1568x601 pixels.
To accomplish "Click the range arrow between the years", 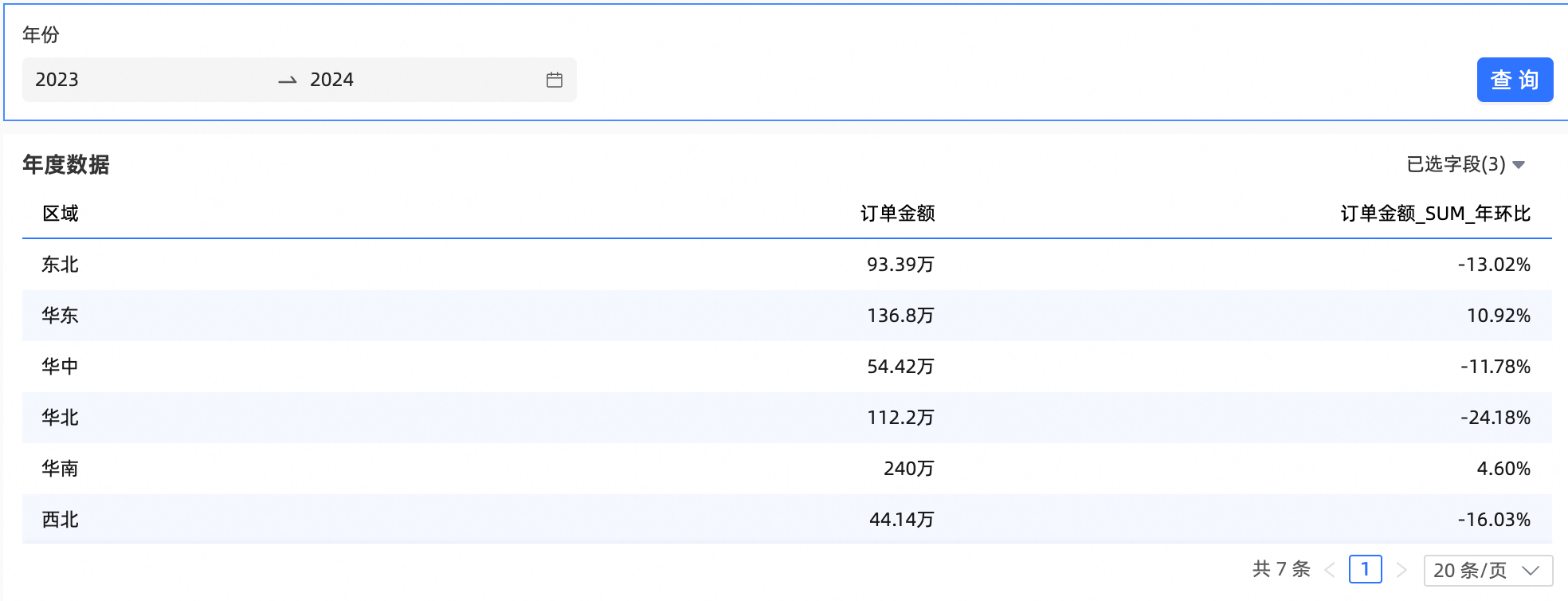I will [x=288, y=81].
